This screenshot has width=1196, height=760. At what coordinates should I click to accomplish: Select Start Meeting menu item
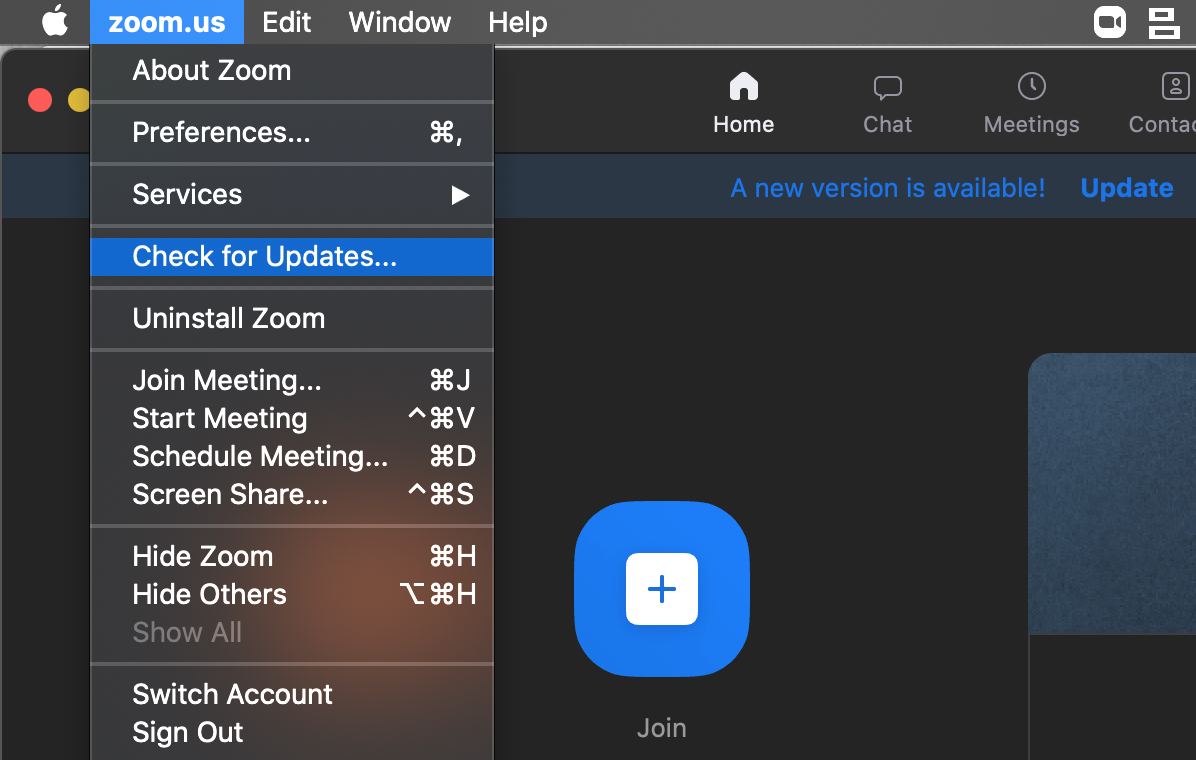pyautogui.click(x=292, y=418)
